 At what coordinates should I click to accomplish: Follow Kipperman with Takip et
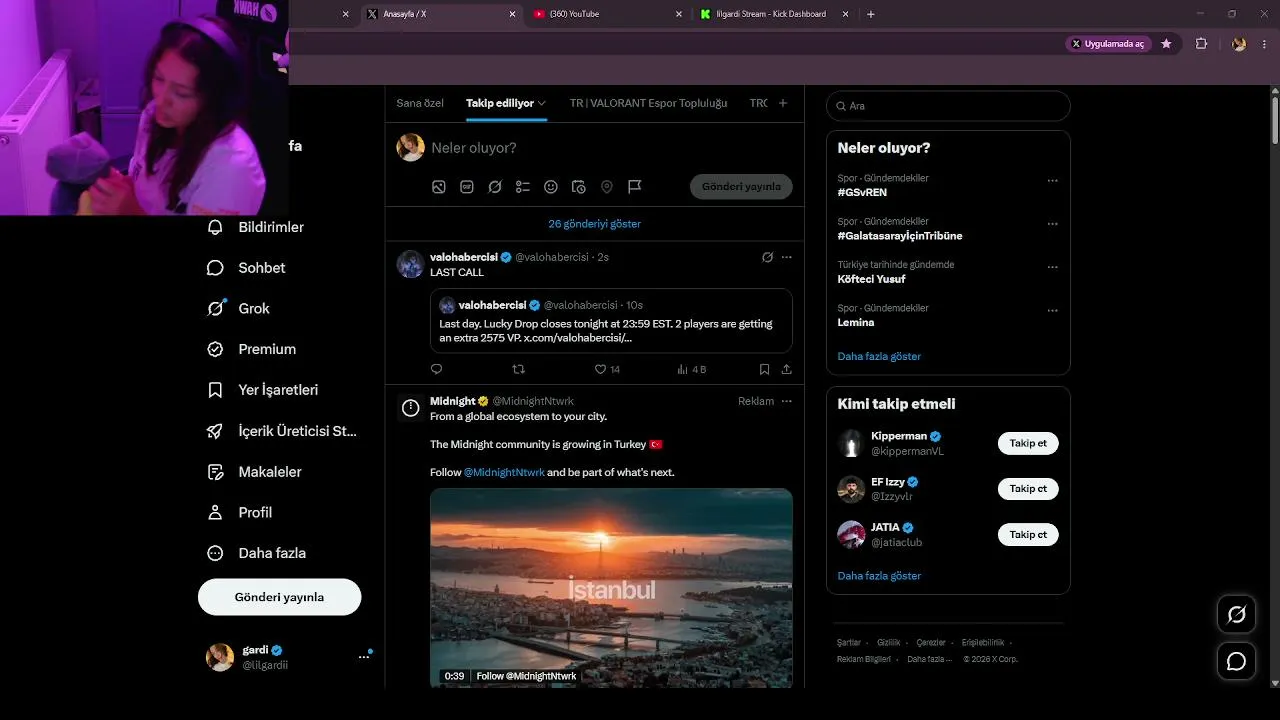point(1028,443)
